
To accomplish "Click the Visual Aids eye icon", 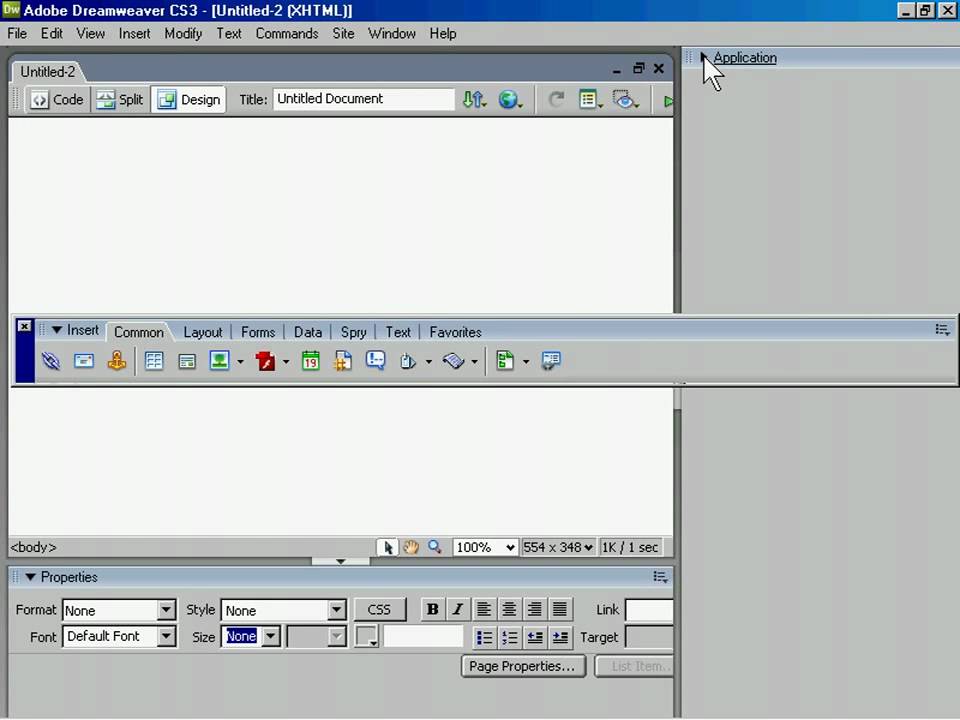I will tap(626, 100).
